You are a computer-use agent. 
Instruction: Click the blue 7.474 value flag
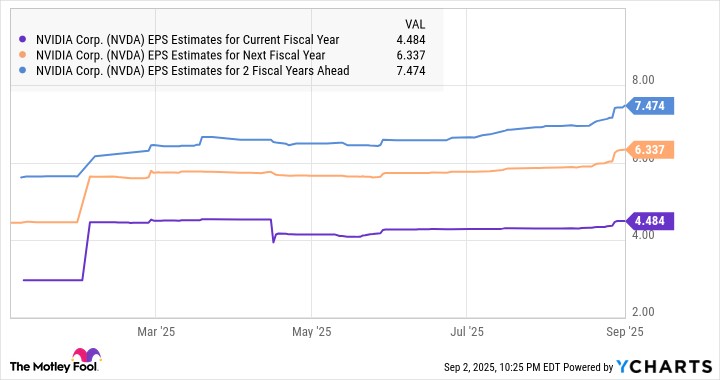pos(650,106)
